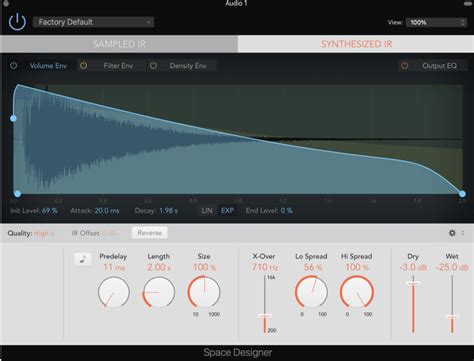The image size is (474, 361).
Task: Open the gear settings menu
Action: (x=452, y=233)
